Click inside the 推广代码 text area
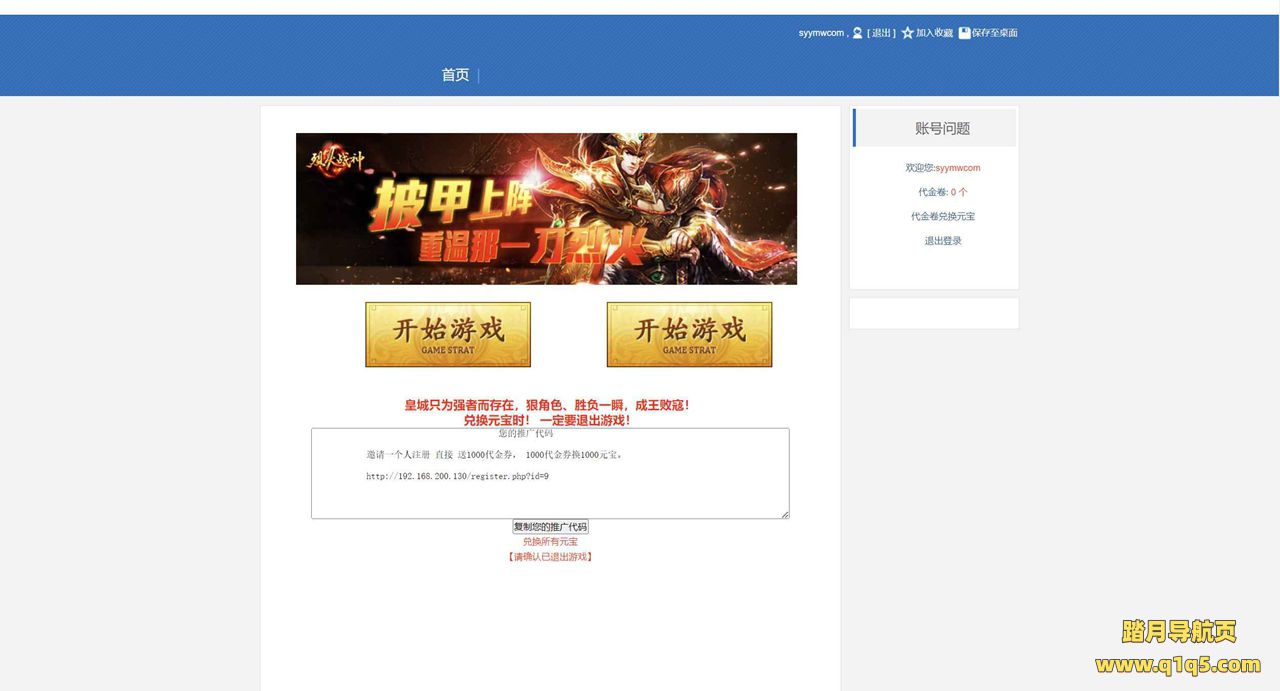Screen dimensions: 1280x691 (550, 474)
